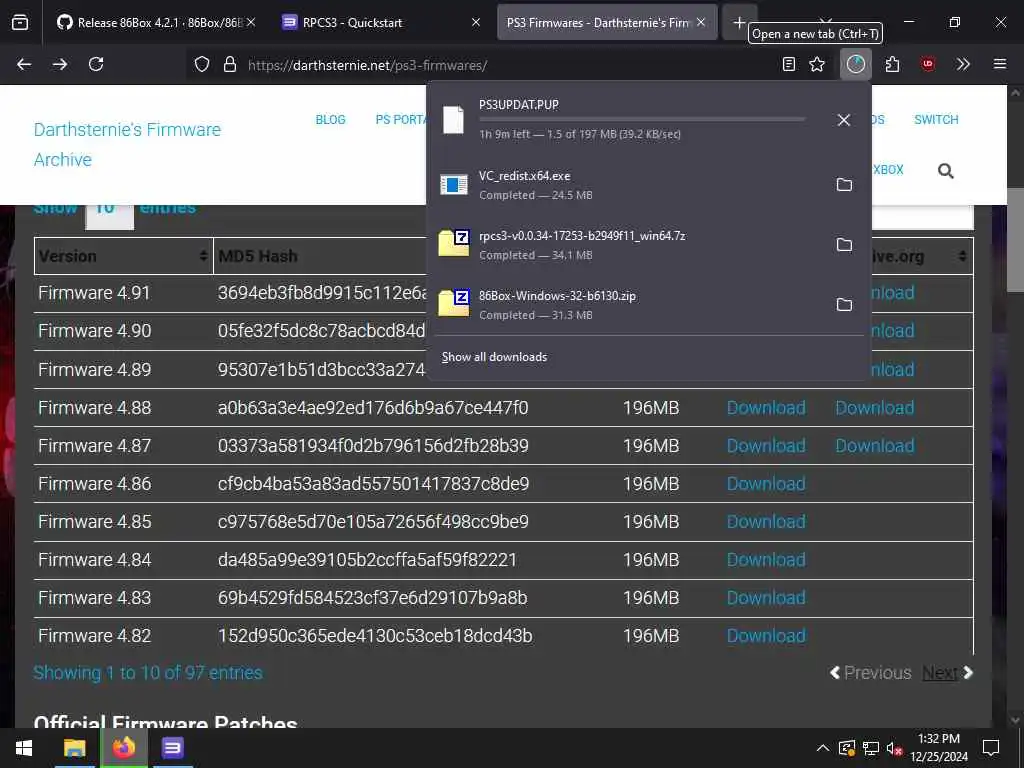Show 86Box zip in folder
The height and width of the screenshot is (768, 1024).
(x=844, y=305)
